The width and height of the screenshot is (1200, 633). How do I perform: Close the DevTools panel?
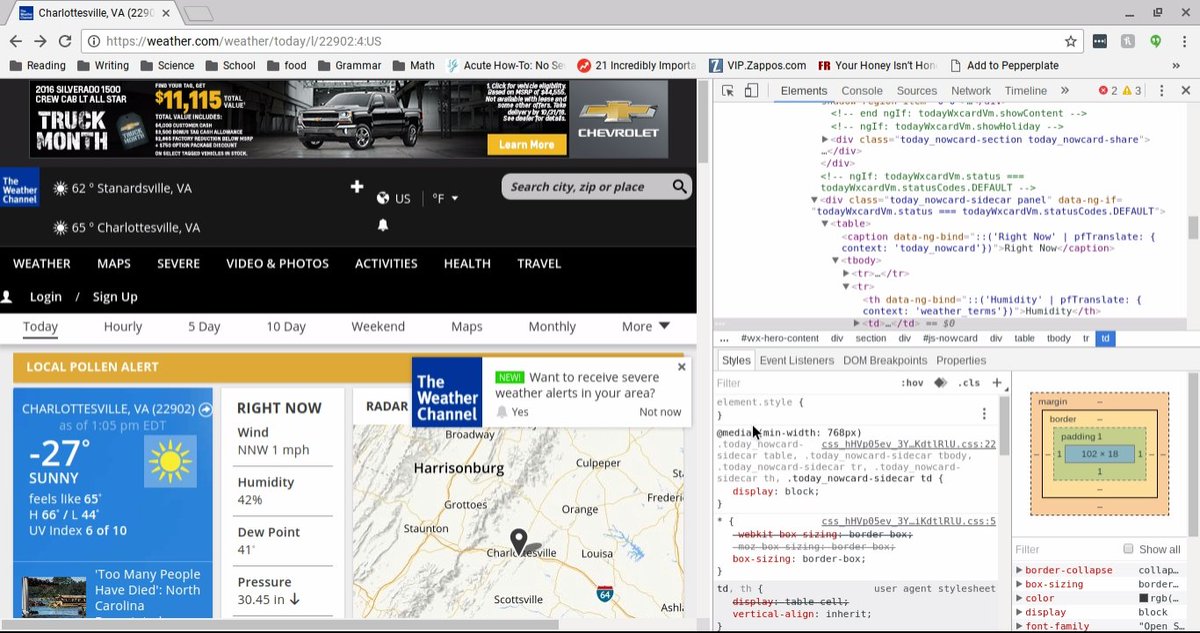tap(1184, 90)
